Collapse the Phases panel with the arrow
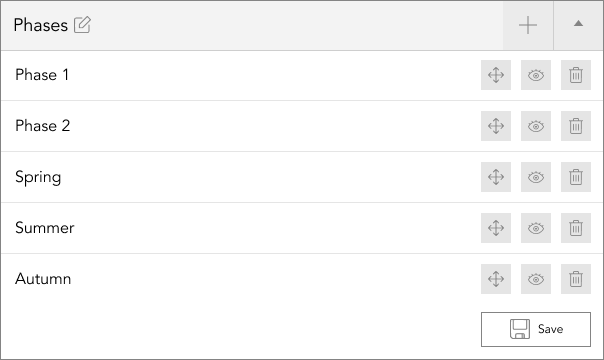Viewport: 604px width, 360px height. (578, 25)
